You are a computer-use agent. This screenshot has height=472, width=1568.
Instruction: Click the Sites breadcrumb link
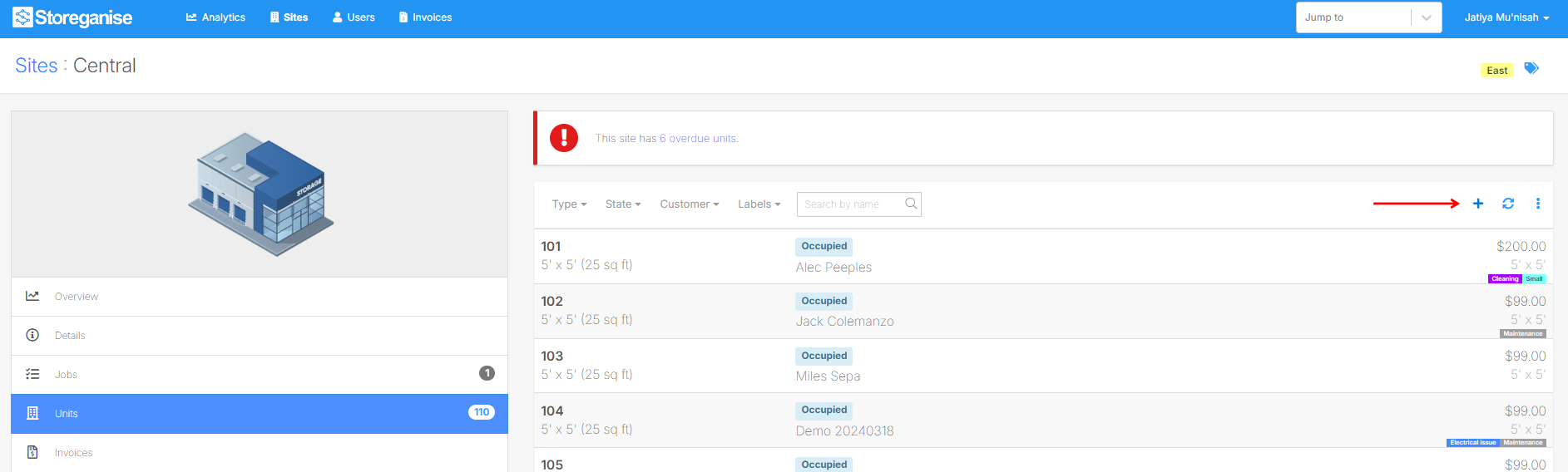coord(37,66)
